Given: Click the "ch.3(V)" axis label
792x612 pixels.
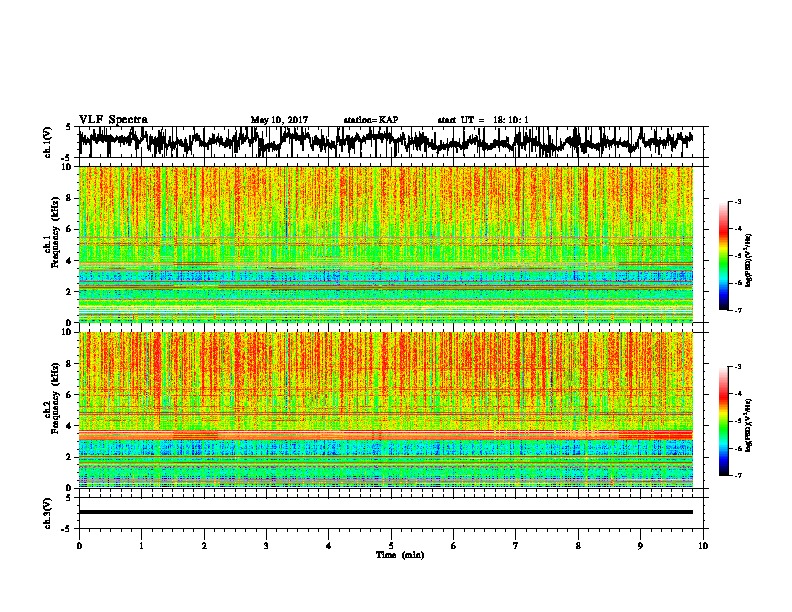Looking at the screenshot, I should pos(48,513).
